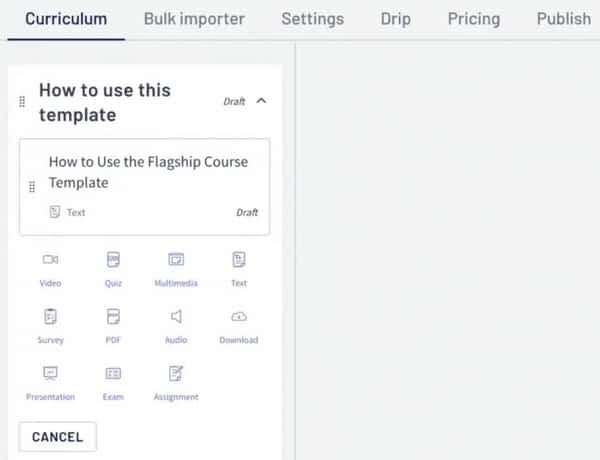Add a Multimedia lesson

point(176,269)
